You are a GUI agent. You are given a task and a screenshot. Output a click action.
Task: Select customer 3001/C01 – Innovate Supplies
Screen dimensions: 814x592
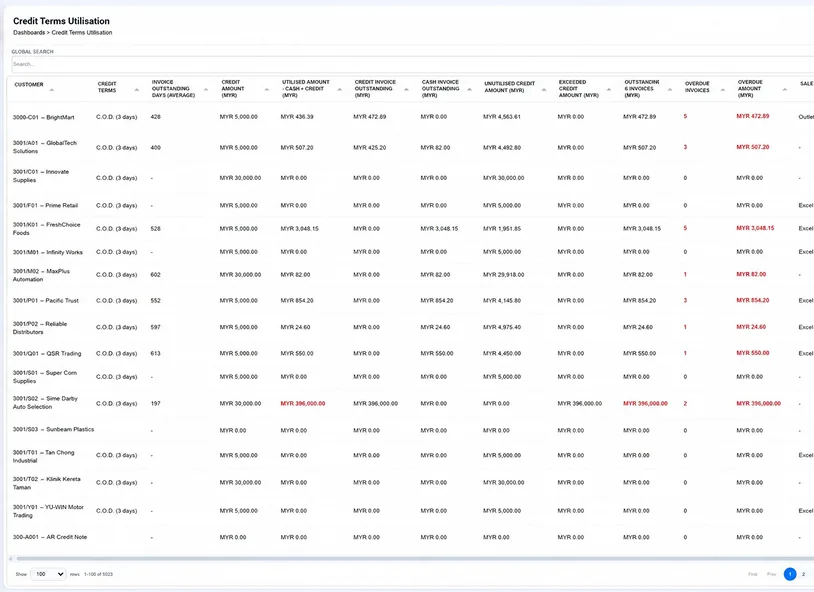point(41,176)
